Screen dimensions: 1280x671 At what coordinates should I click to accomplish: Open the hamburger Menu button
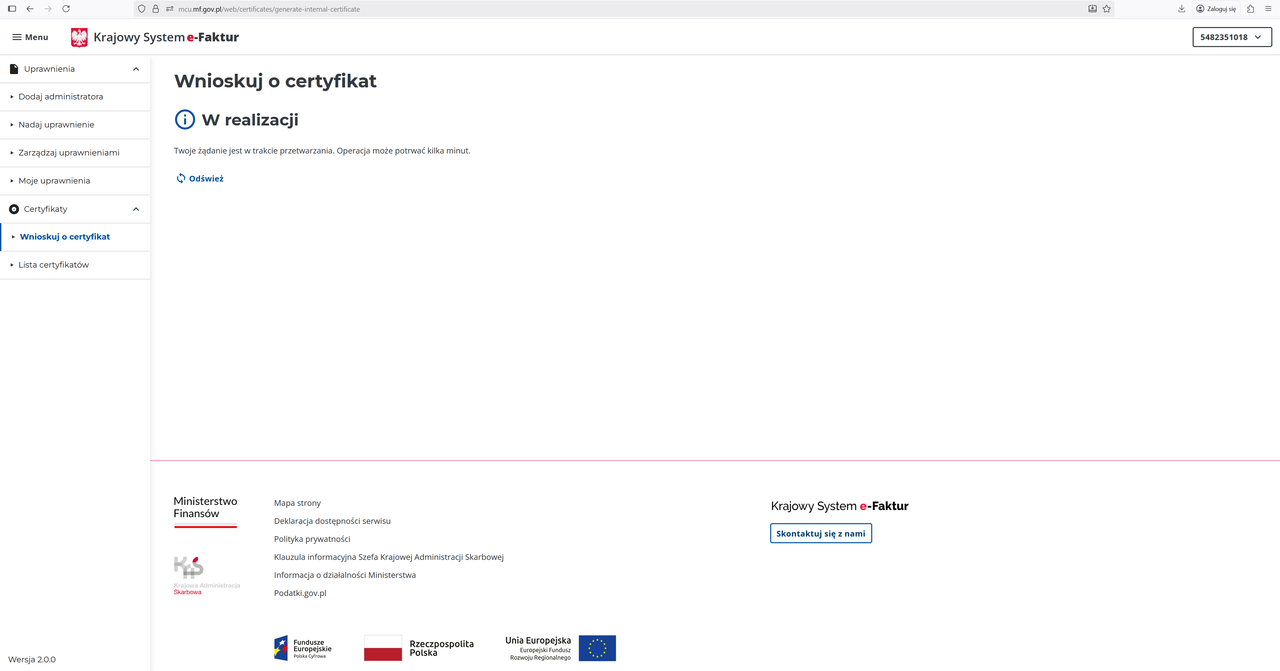[x=30, y=37]
